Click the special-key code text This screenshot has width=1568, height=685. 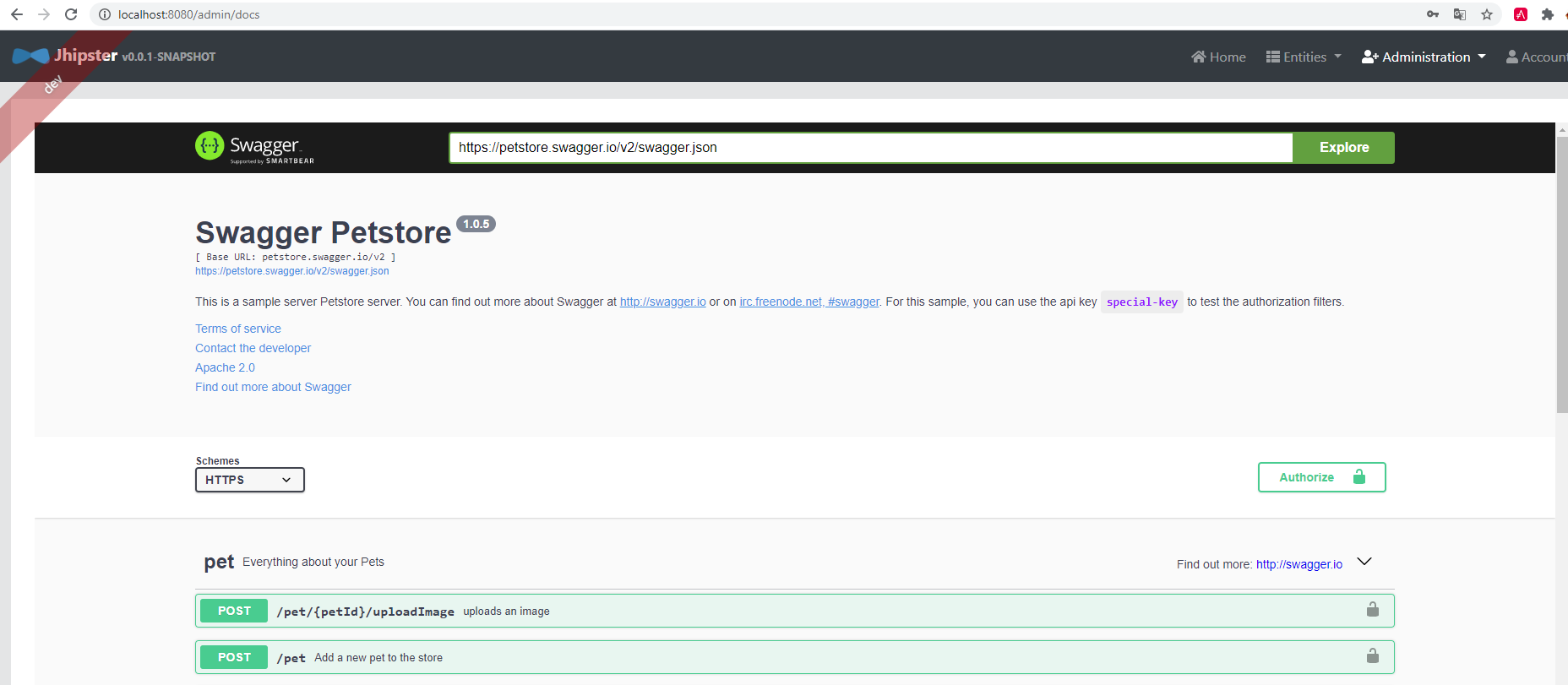click(1142, 302)
